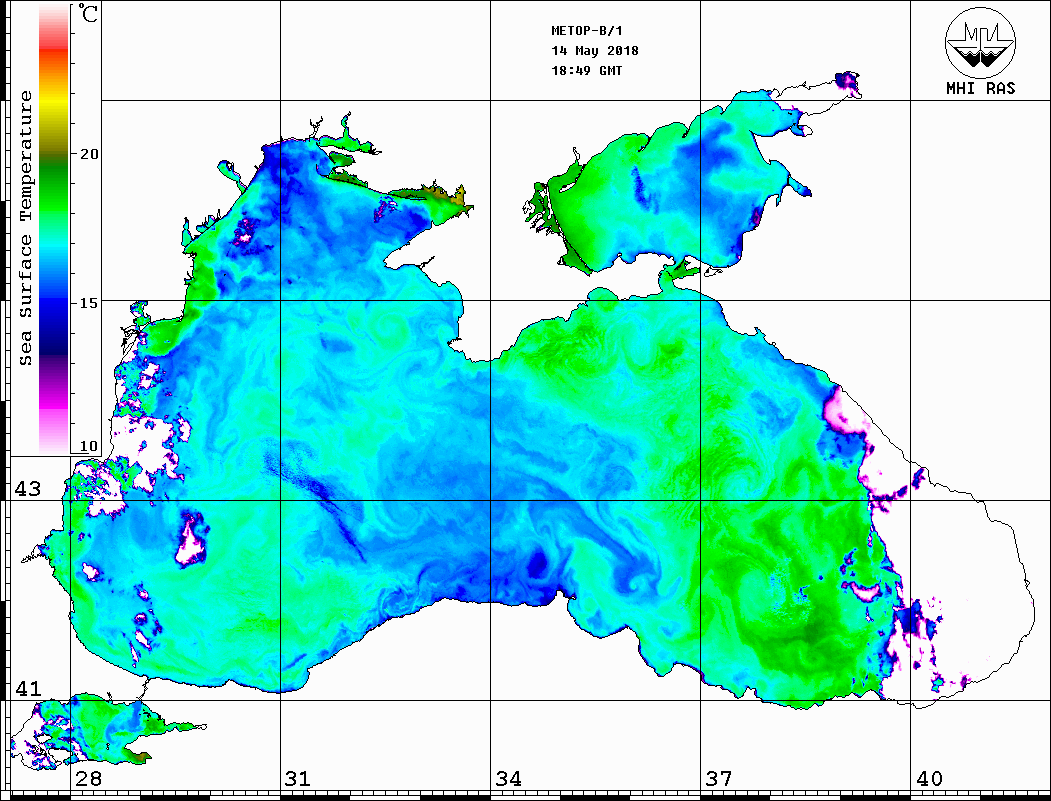This screenshot has height=801, width=1051.
Task: Click the temperature color scale bar
Action: (54, 229)
